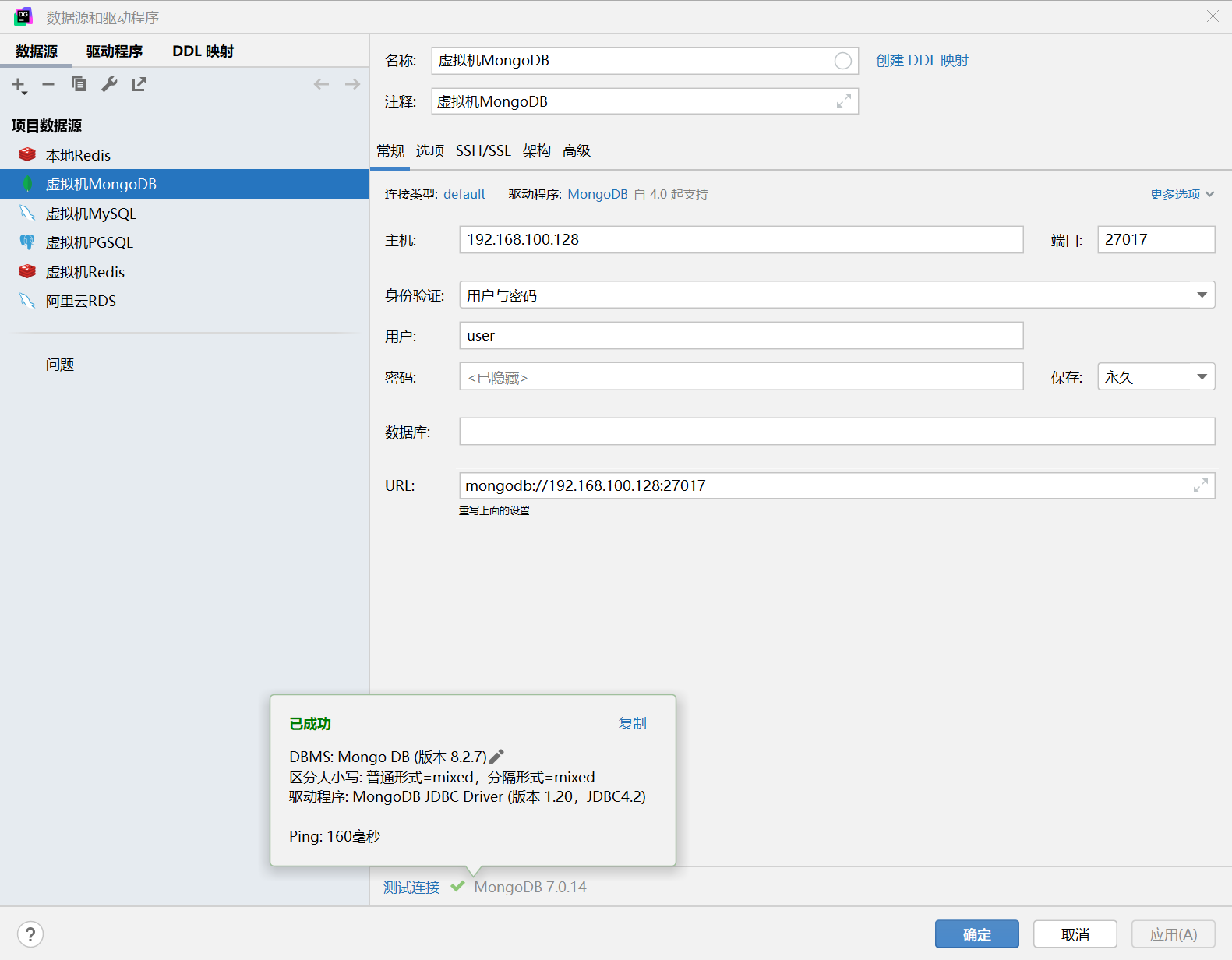Click the 虚拟机PGSQL elephant icon
Screen dimensions: 1232x960
(x=27, y=242)
